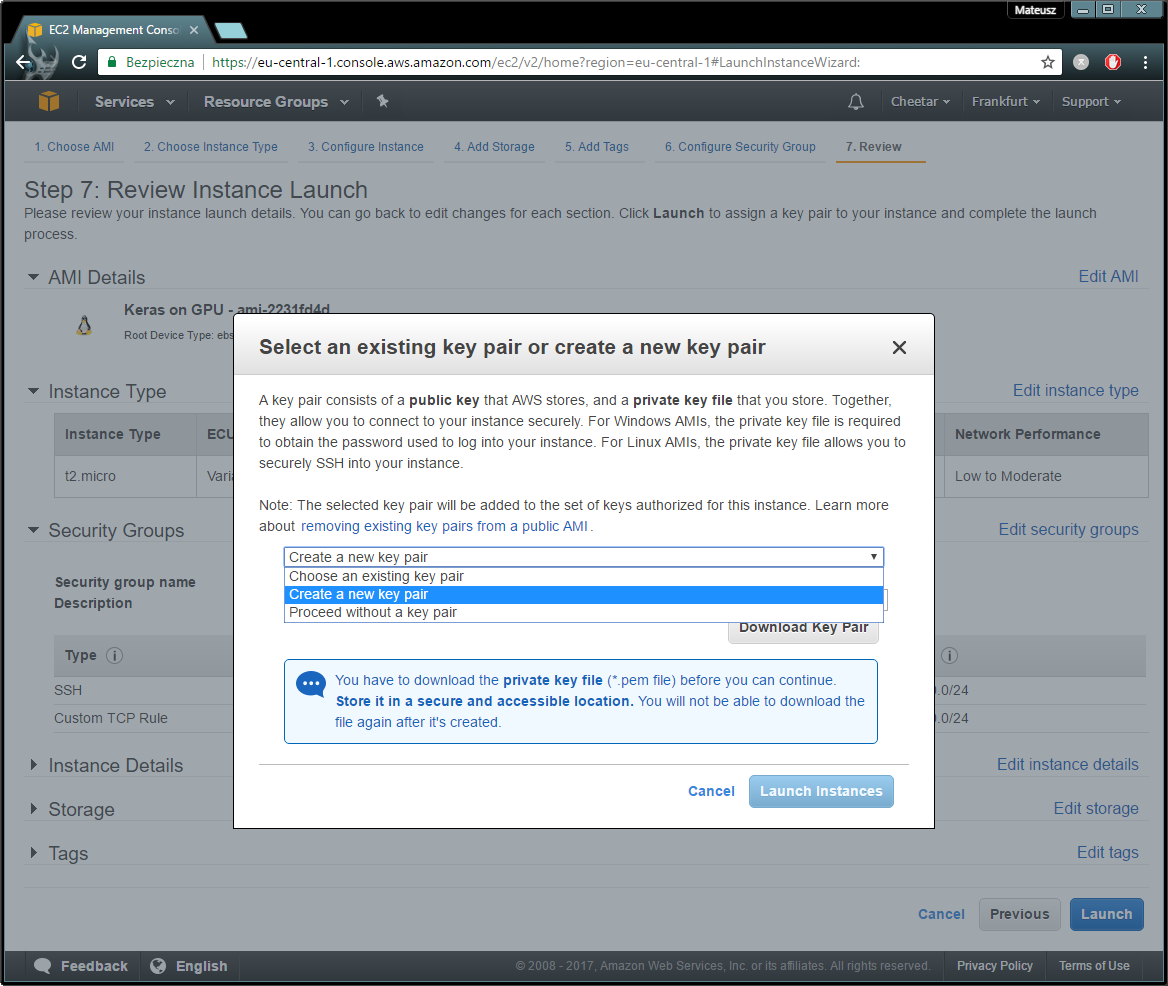Open the Terms of Use link
Image resolution: width=1168 pixels, height=986 pixels.
pos(1094,966)
